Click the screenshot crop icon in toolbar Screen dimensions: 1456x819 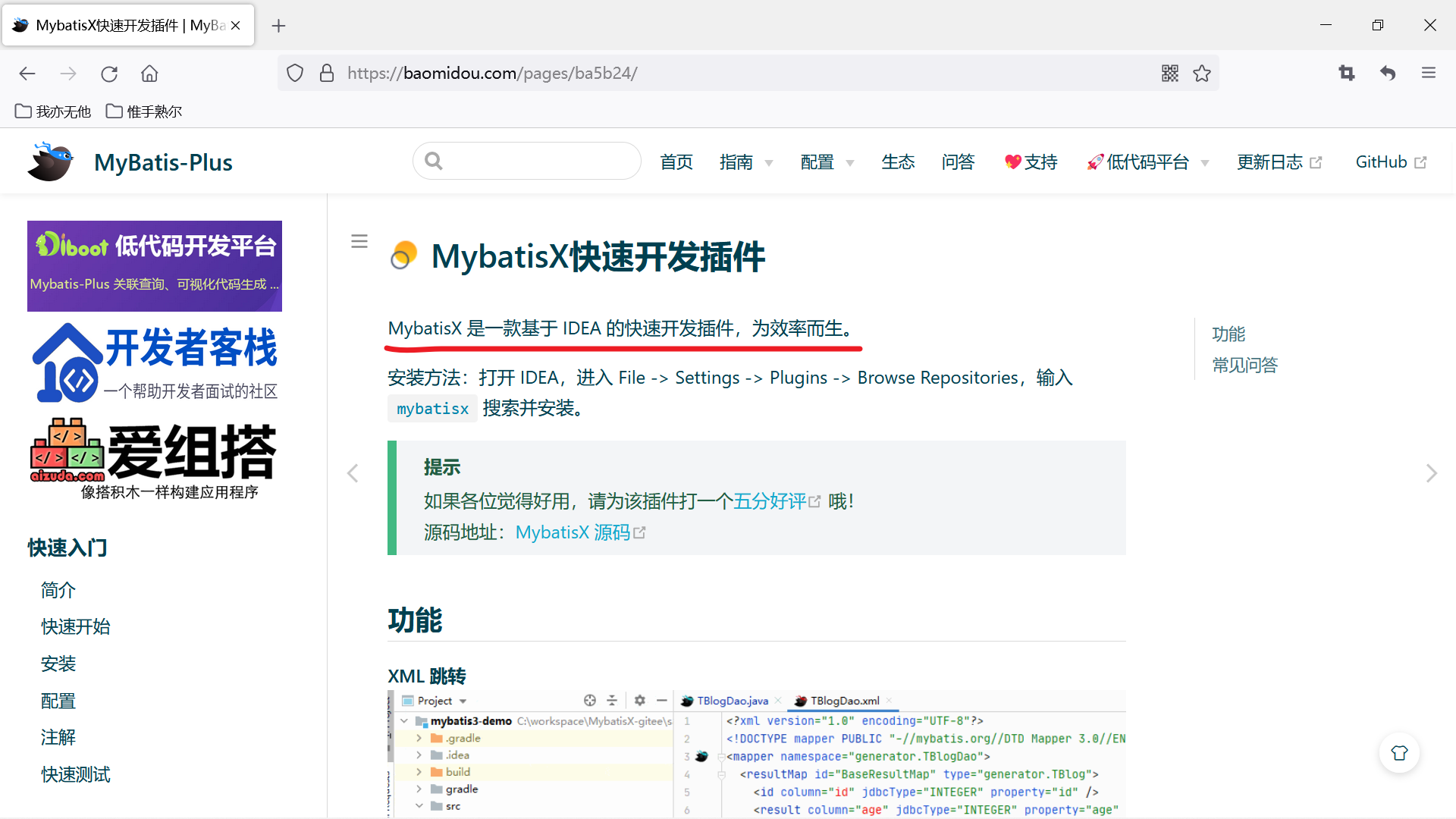click(x=1347, y=73)
